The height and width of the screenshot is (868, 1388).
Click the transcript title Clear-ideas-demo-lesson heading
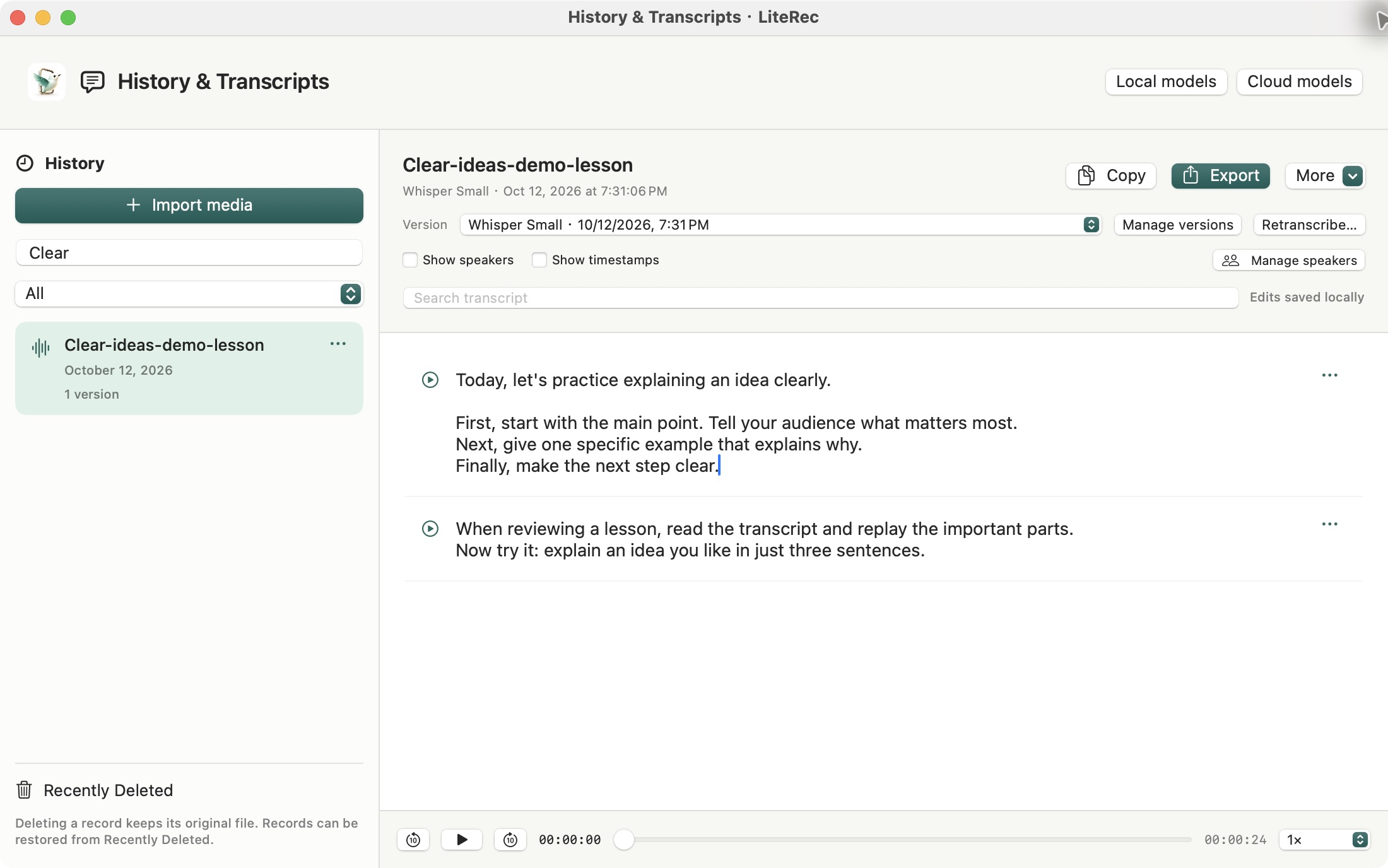click(517, 165)
